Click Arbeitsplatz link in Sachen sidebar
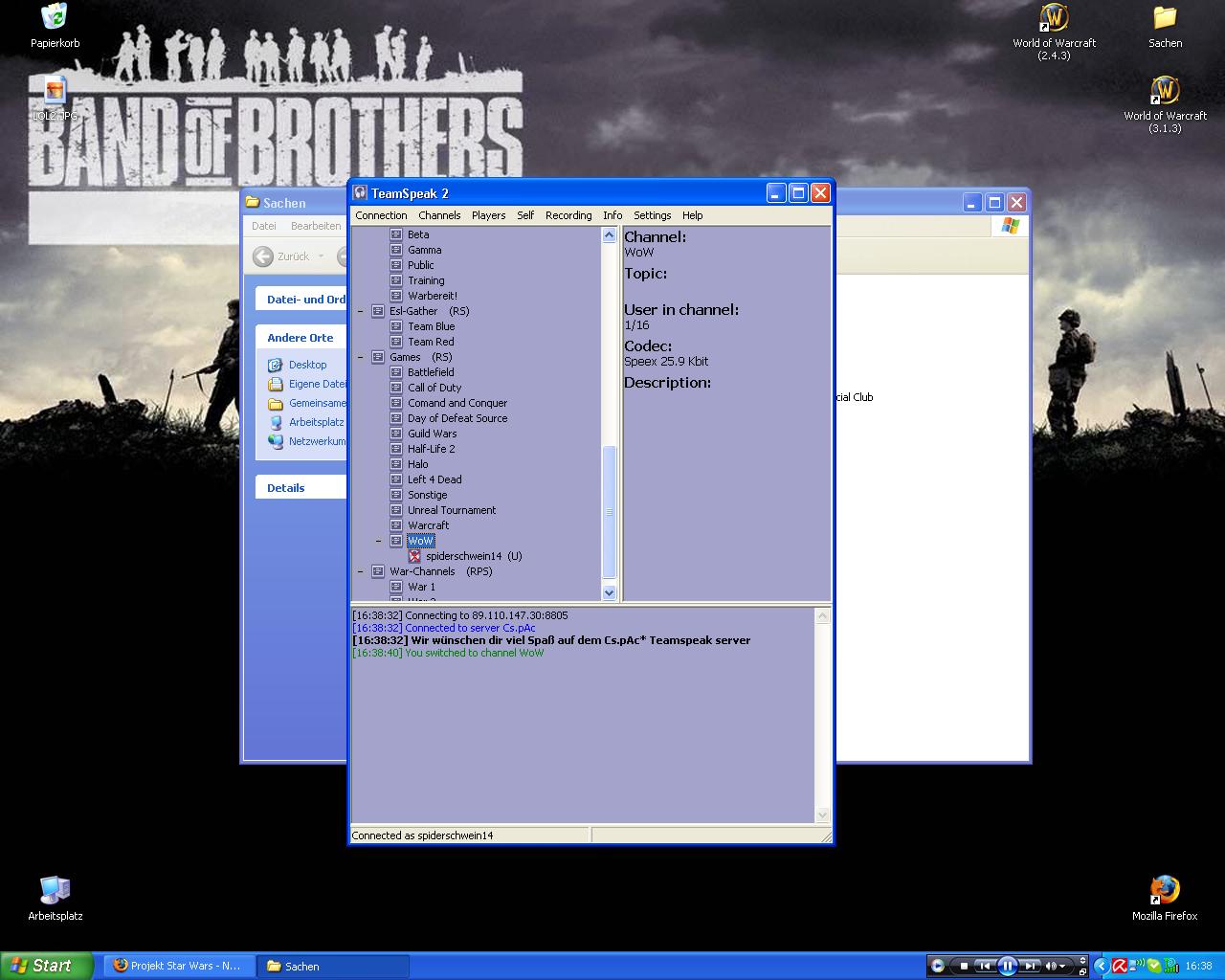 316,422
